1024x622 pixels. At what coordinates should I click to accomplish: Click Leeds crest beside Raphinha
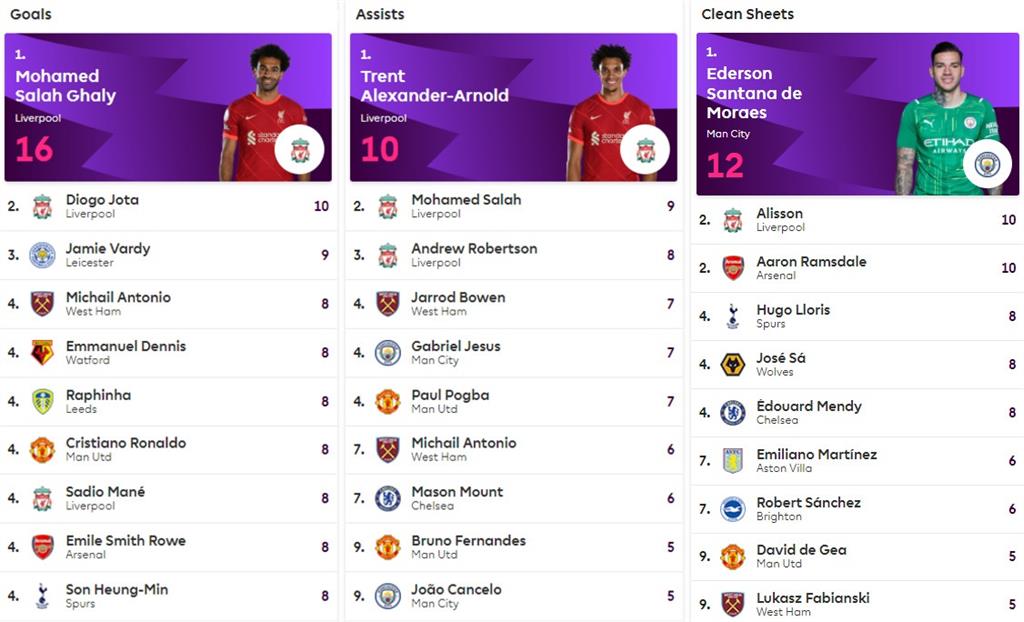[42, 402]
